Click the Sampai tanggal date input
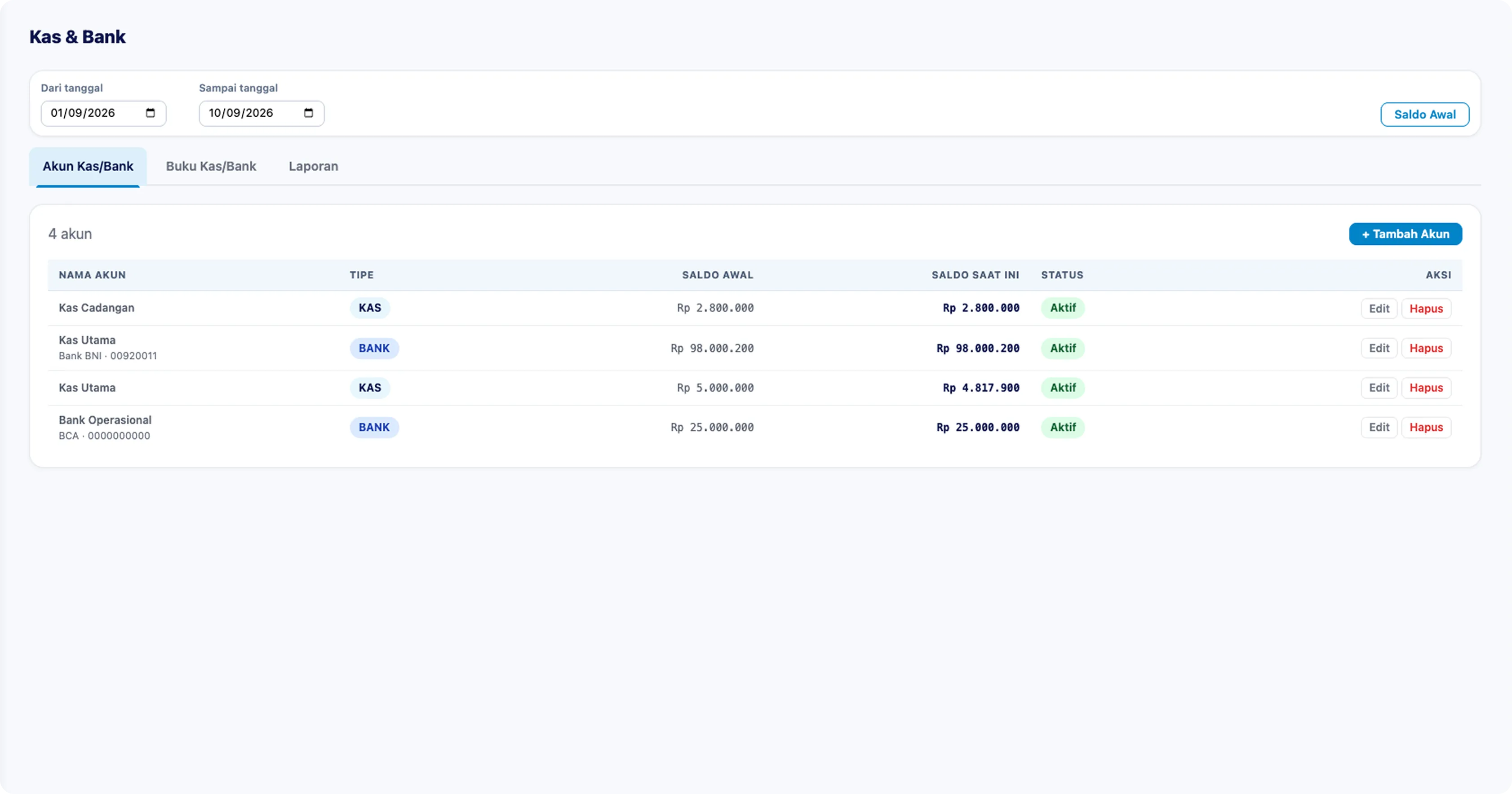 pos(261,113)
